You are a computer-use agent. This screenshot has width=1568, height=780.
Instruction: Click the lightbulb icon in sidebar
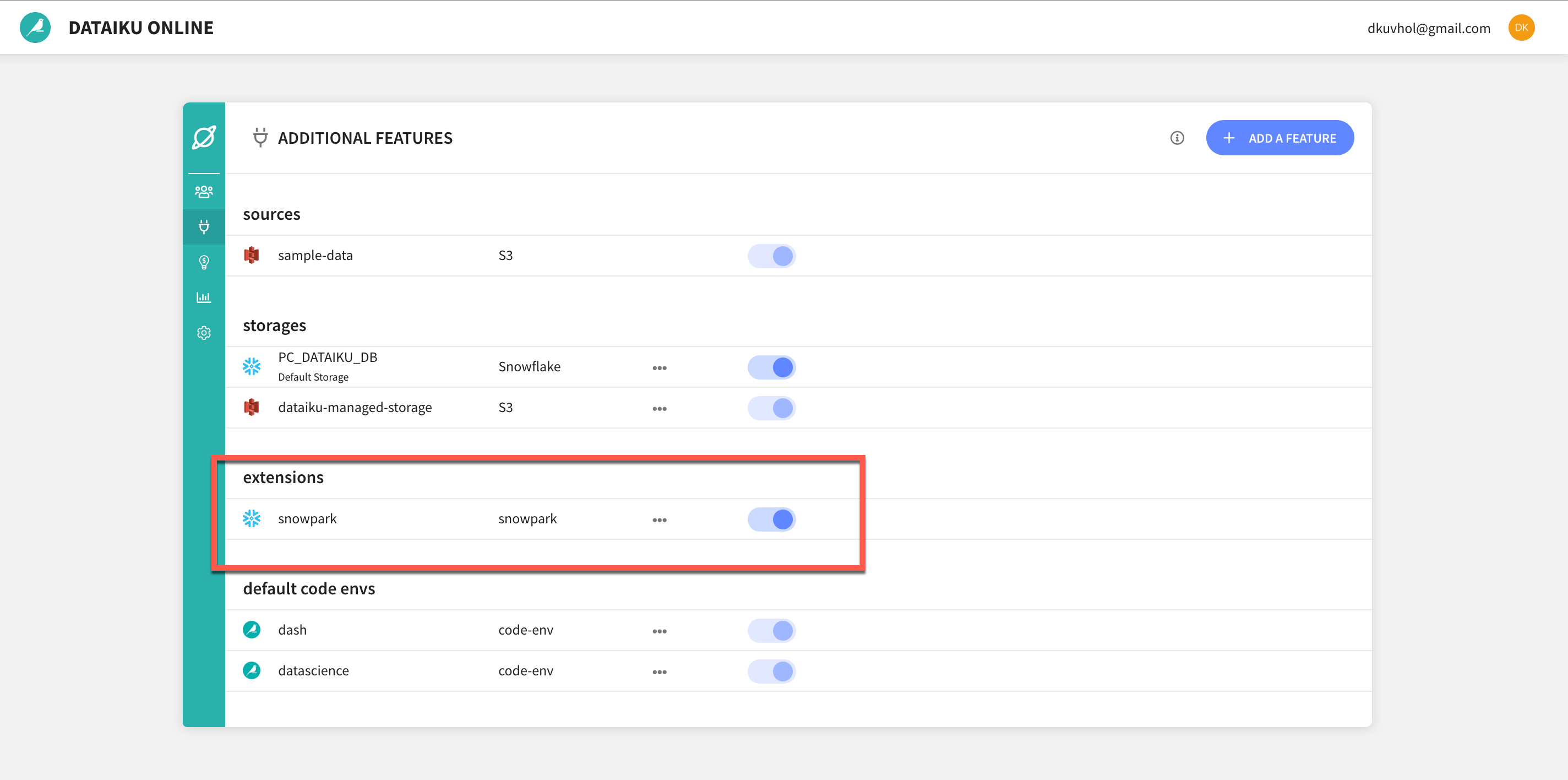(x=203, y=262)
